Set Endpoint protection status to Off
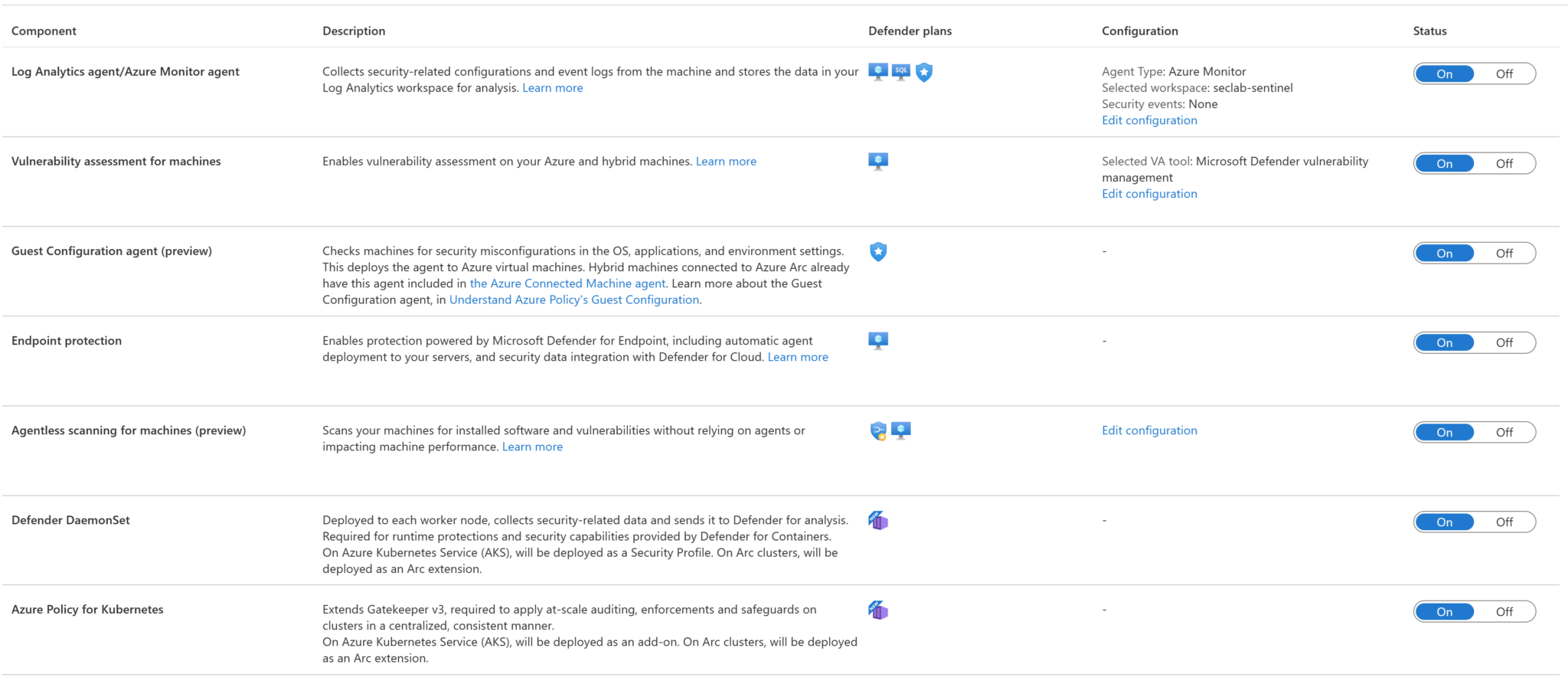The image size is (1568, 684). pos(1503,342)
